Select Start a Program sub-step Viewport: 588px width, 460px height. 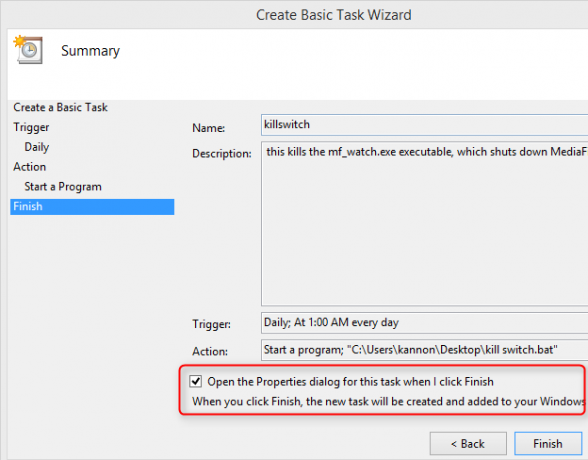coord(63,187)
